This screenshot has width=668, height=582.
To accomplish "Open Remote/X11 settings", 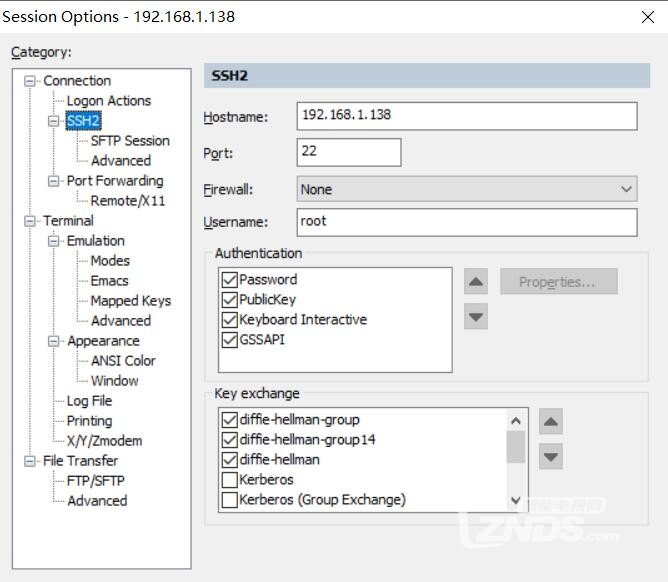I will pyautogui.click(x=128, y=201).
